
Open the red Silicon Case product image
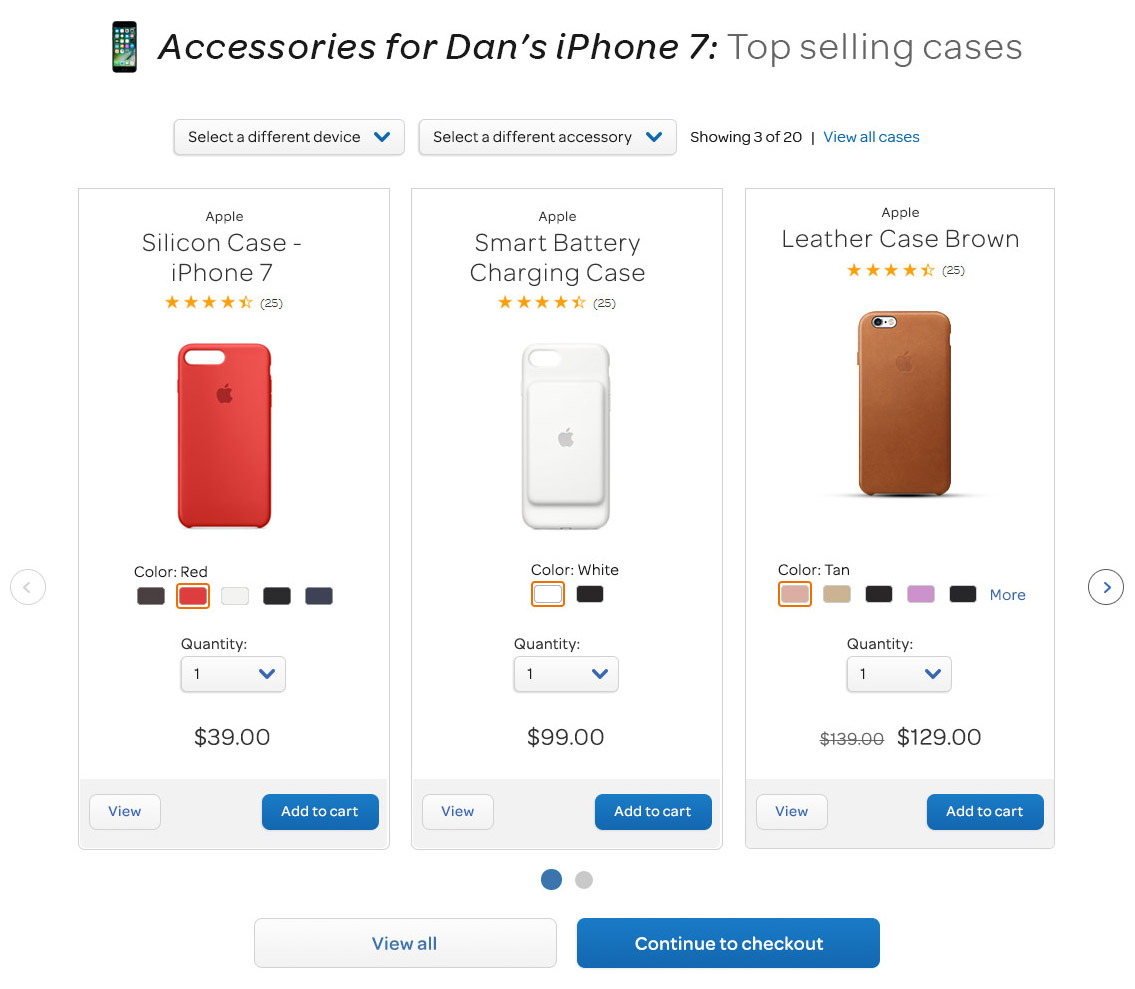tap(224, 436)
